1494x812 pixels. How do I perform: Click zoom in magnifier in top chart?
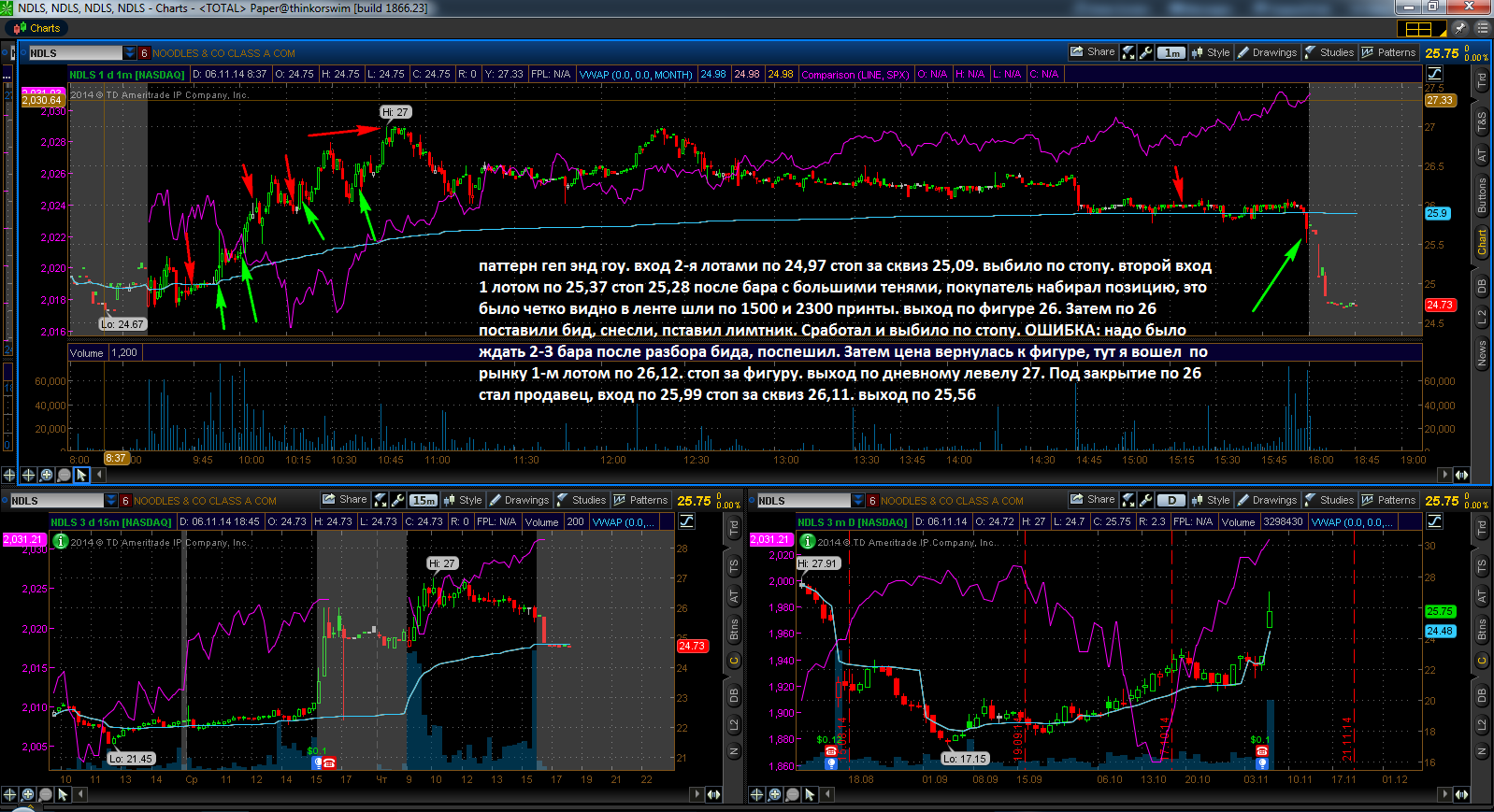46,475
